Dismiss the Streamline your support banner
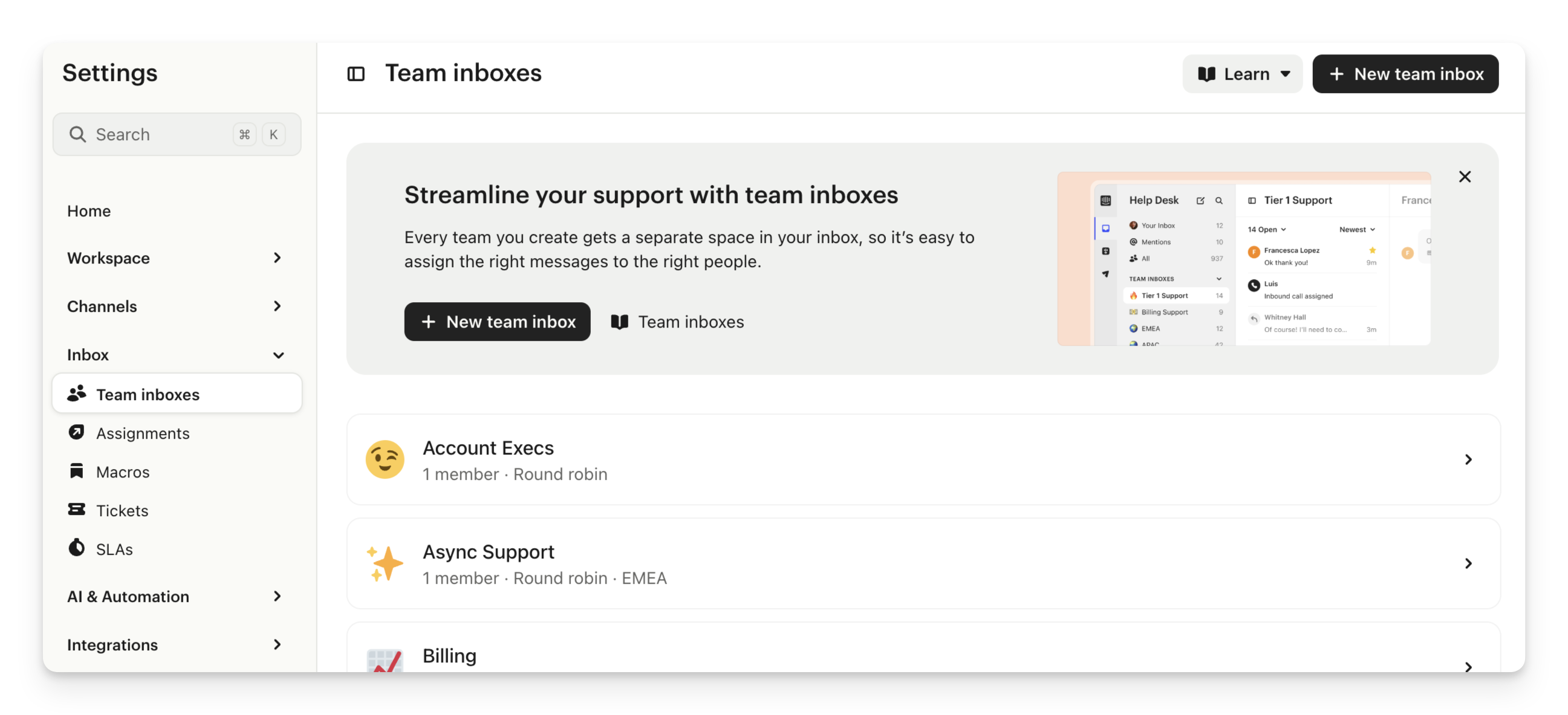 click(1465, 176)
